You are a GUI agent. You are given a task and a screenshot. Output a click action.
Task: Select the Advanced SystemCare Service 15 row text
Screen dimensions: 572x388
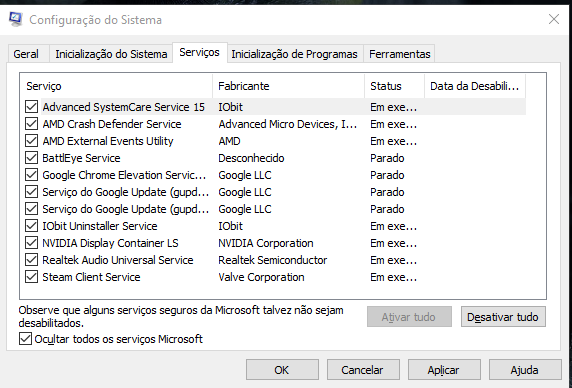tap(124, 107)
